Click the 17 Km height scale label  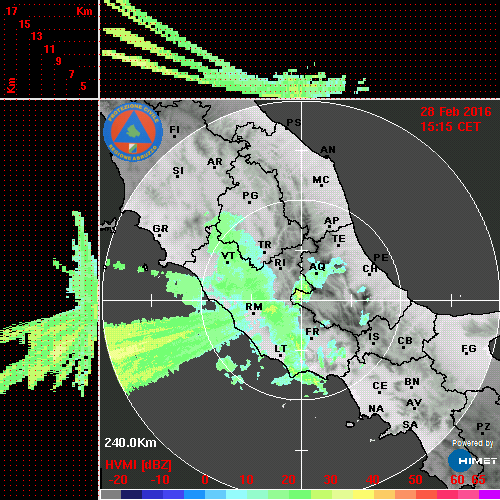(x=11, y=11)
